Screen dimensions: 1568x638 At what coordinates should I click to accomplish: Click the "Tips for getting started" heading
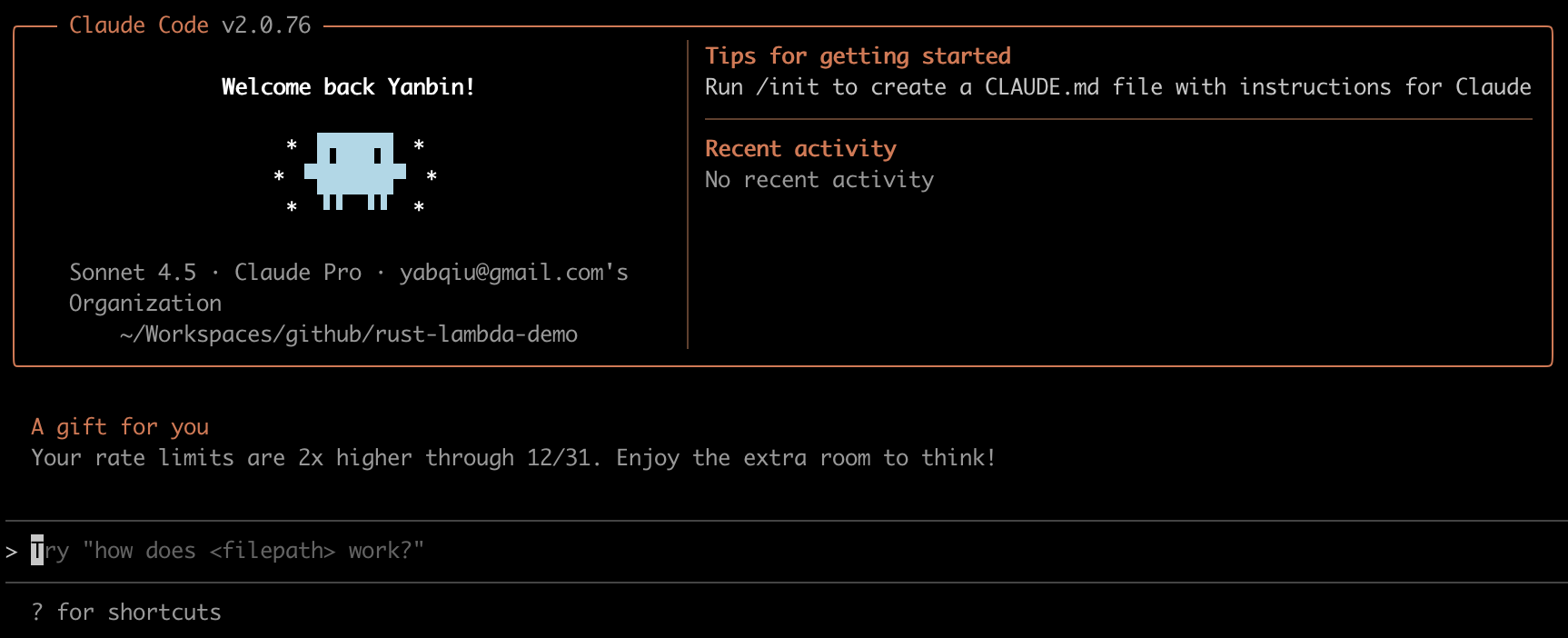click(858, 56)
